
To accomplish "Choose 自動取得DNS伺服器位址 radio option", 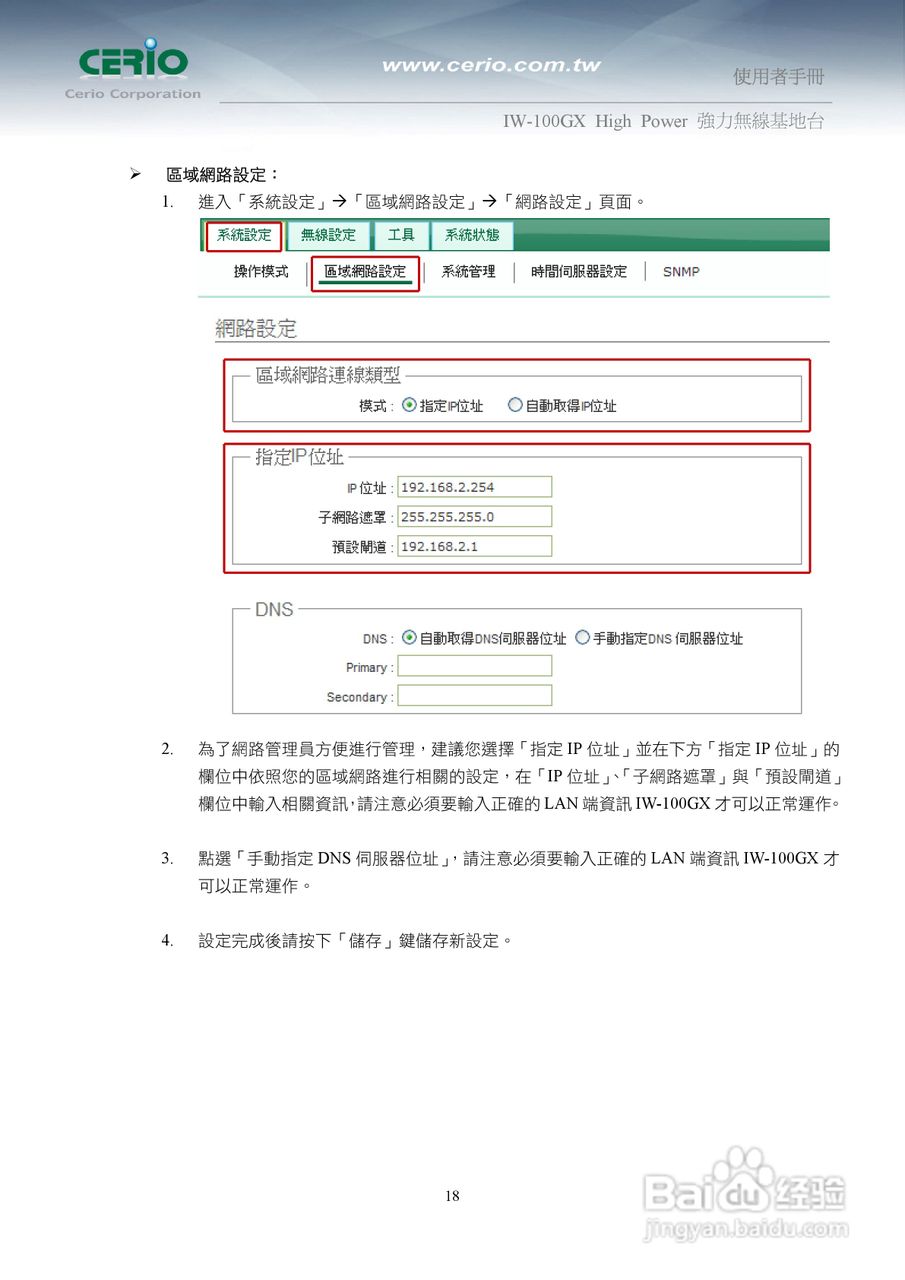I will (x=409, y=638).
